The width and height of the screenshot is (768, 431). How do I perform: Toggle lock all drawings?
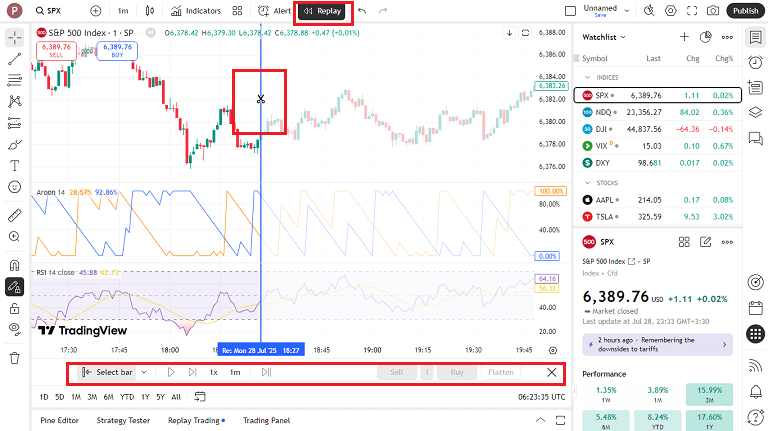tap(15, 308)
